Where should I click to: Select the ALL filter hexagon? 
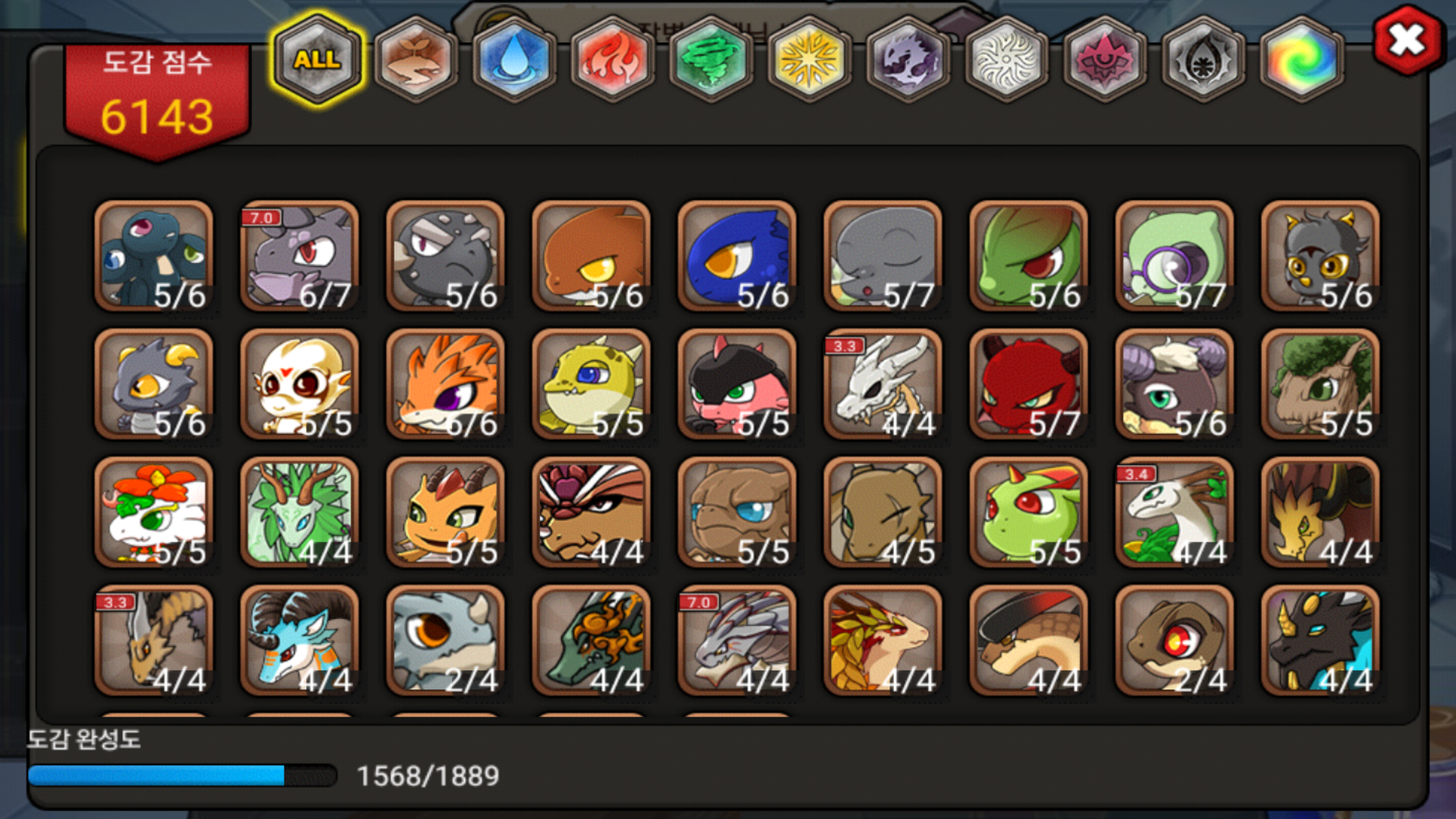[x=318, y=59]
